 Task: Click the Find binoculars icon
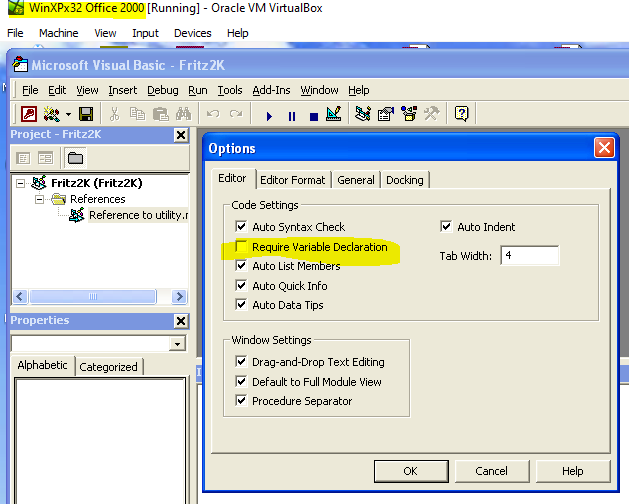click(x=183, y=114)
